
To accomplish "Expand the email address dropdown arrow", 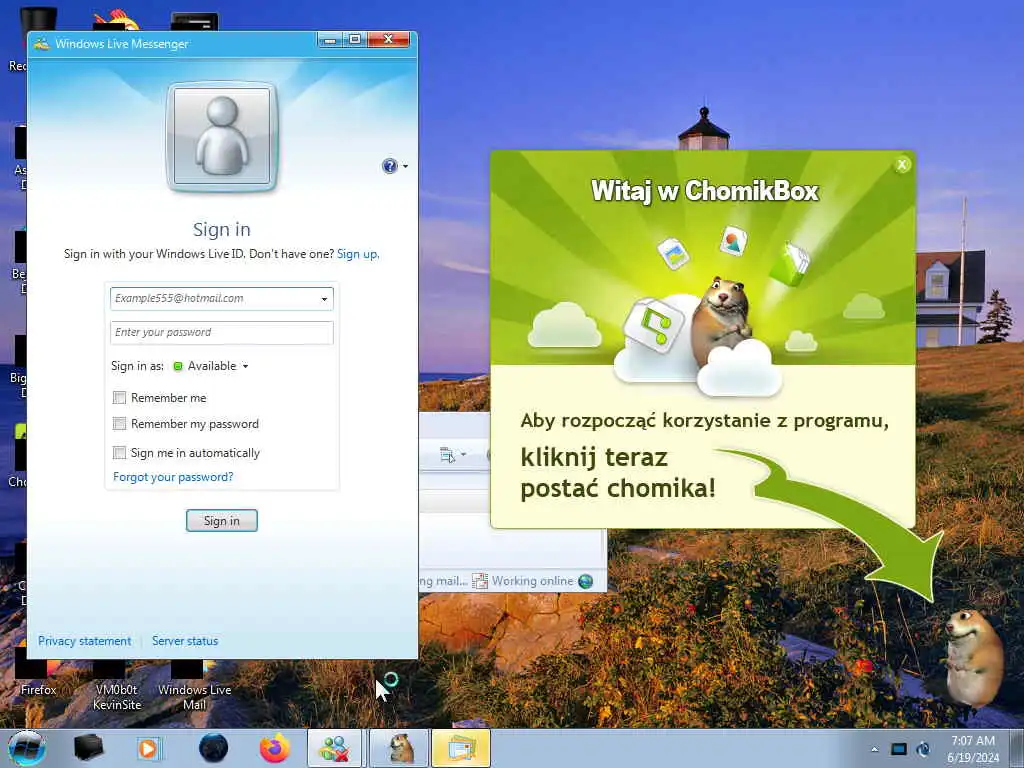I will (325, 299).
